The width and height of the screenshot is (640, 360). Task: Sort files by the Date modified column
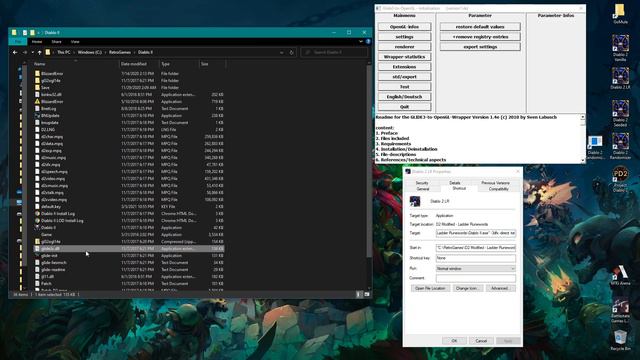click(139, 64)
